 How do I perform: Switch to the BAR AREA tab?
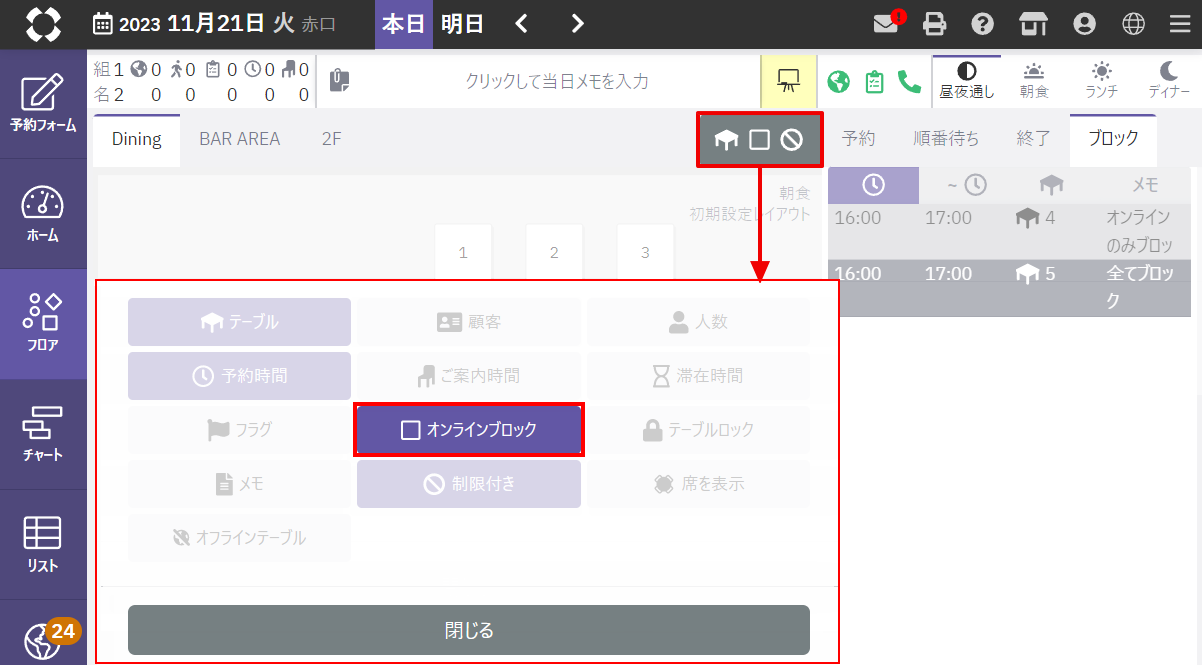[239, 139]
